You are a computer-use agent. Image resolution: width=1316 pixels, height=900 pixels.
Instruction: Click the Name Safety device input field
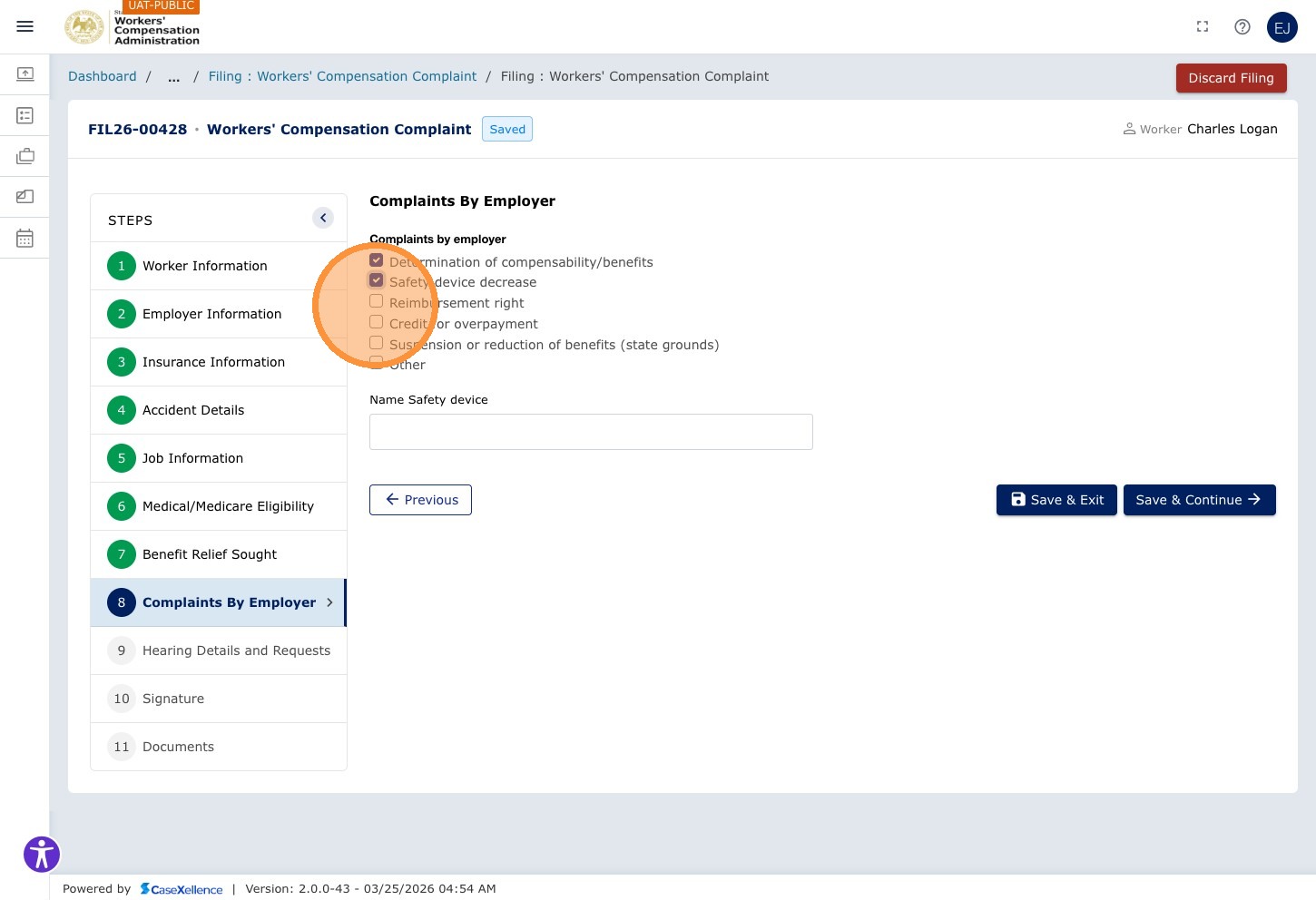[x=591, y=432]
